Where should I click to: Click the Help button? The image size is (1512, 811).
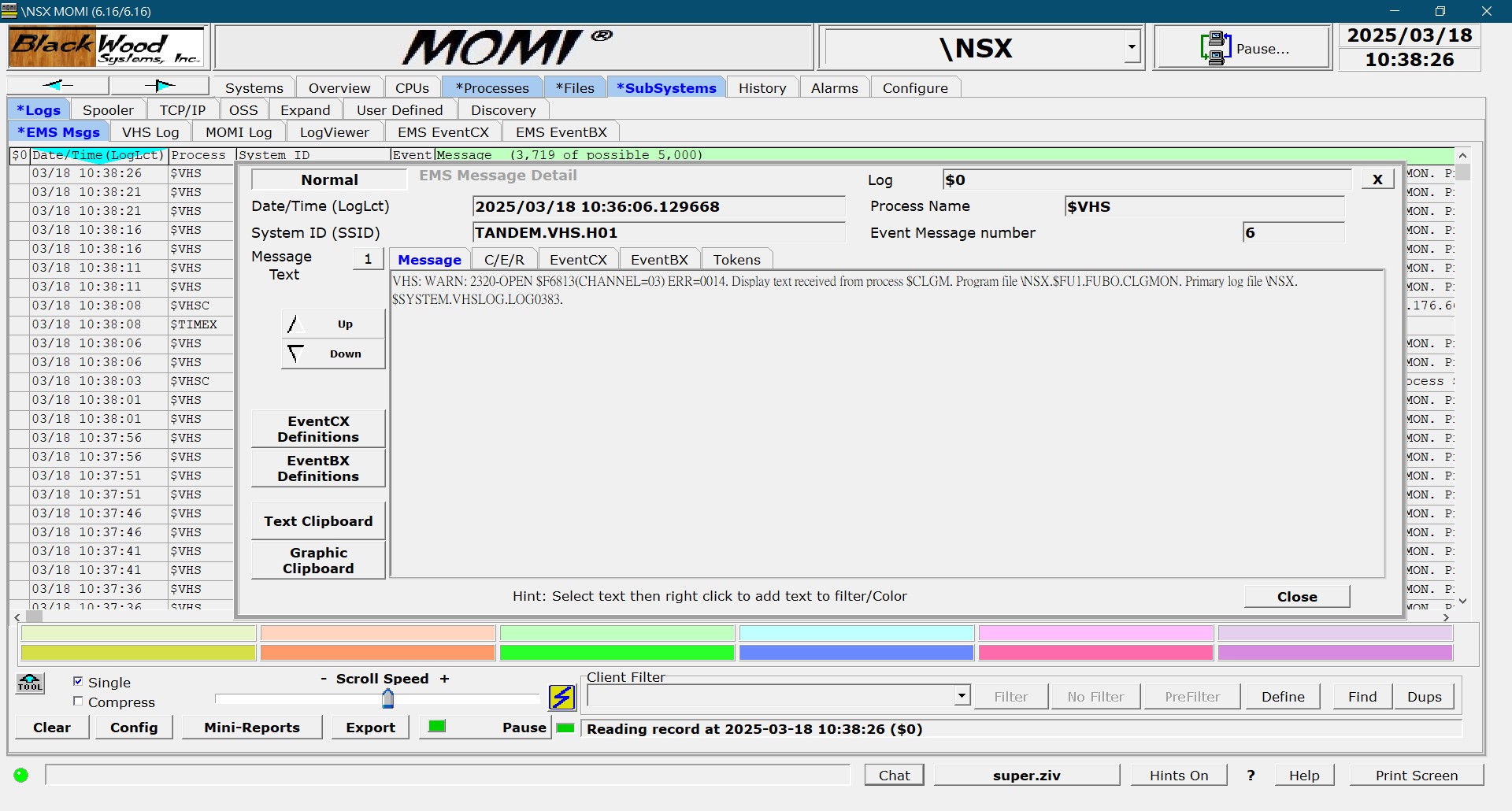(1304, 775)
